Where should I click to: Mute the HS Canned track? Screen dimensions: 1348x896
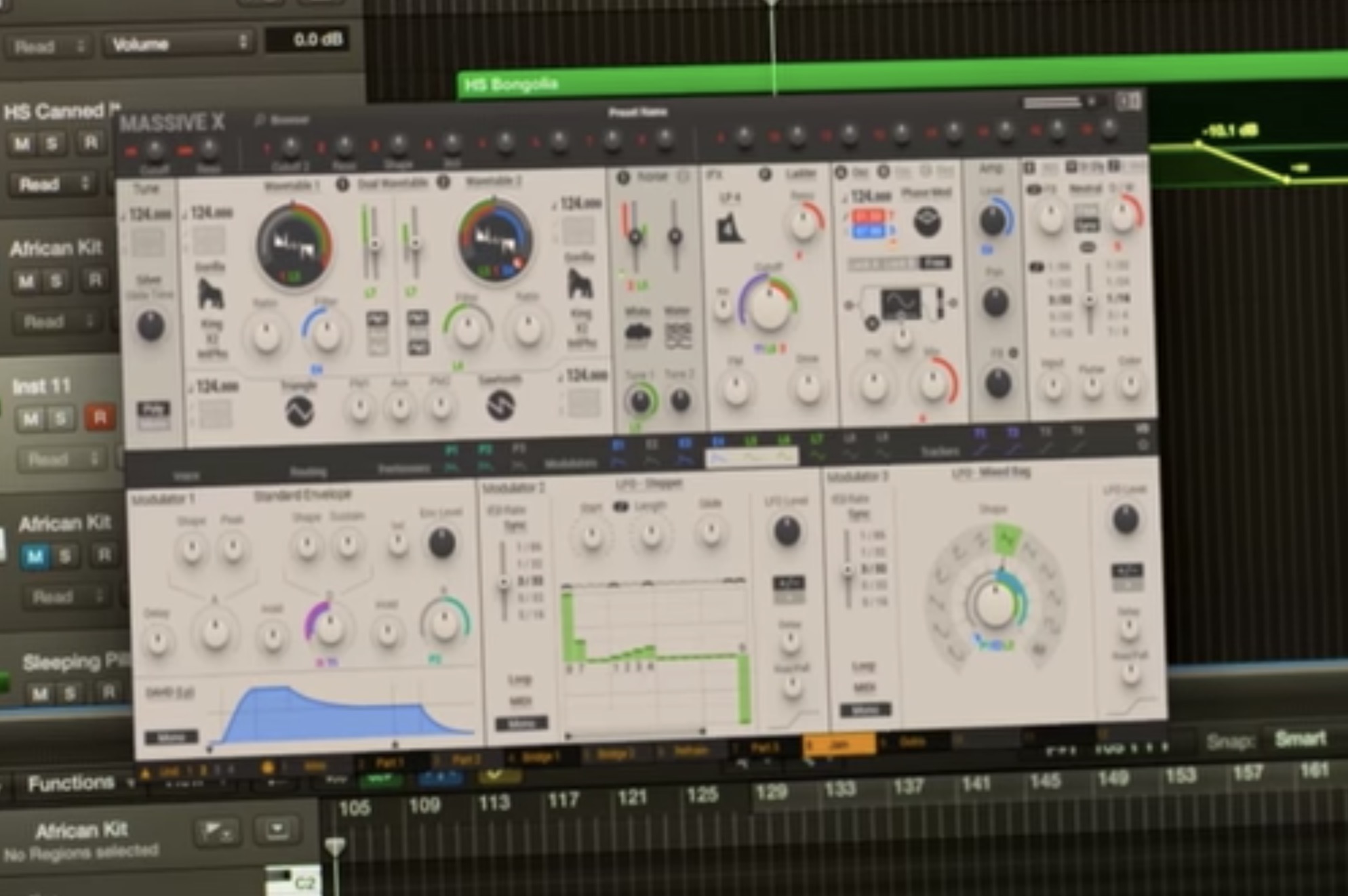21,144
